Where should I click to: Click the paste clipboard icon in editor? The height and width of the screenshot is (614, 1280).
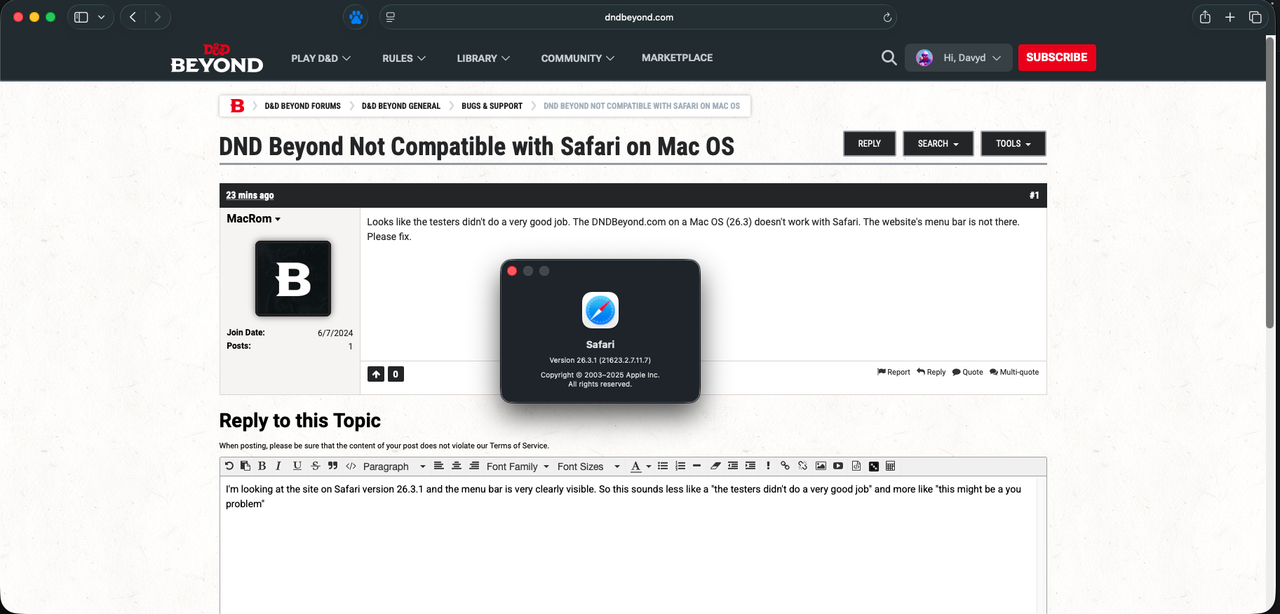[x=245, y=466]
